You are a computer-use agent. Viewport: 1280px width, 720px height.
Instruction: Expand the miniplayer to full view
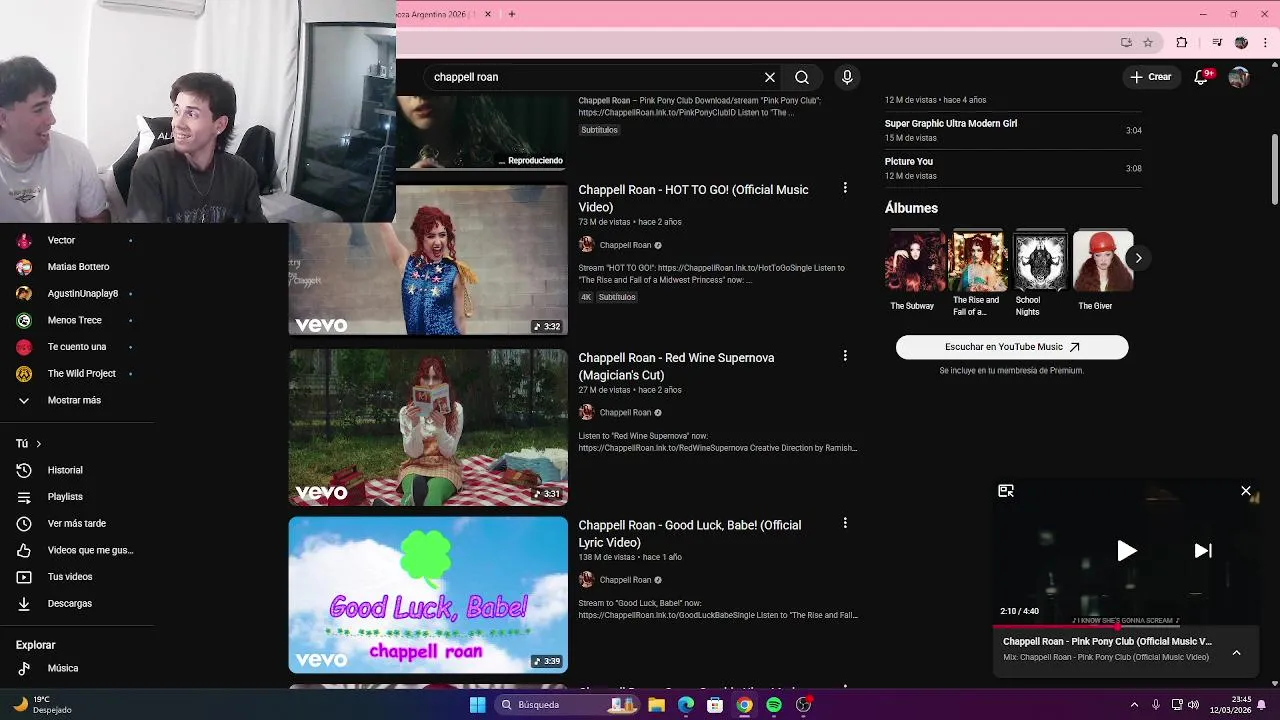pyautogui.click(x=1006, y=491)
